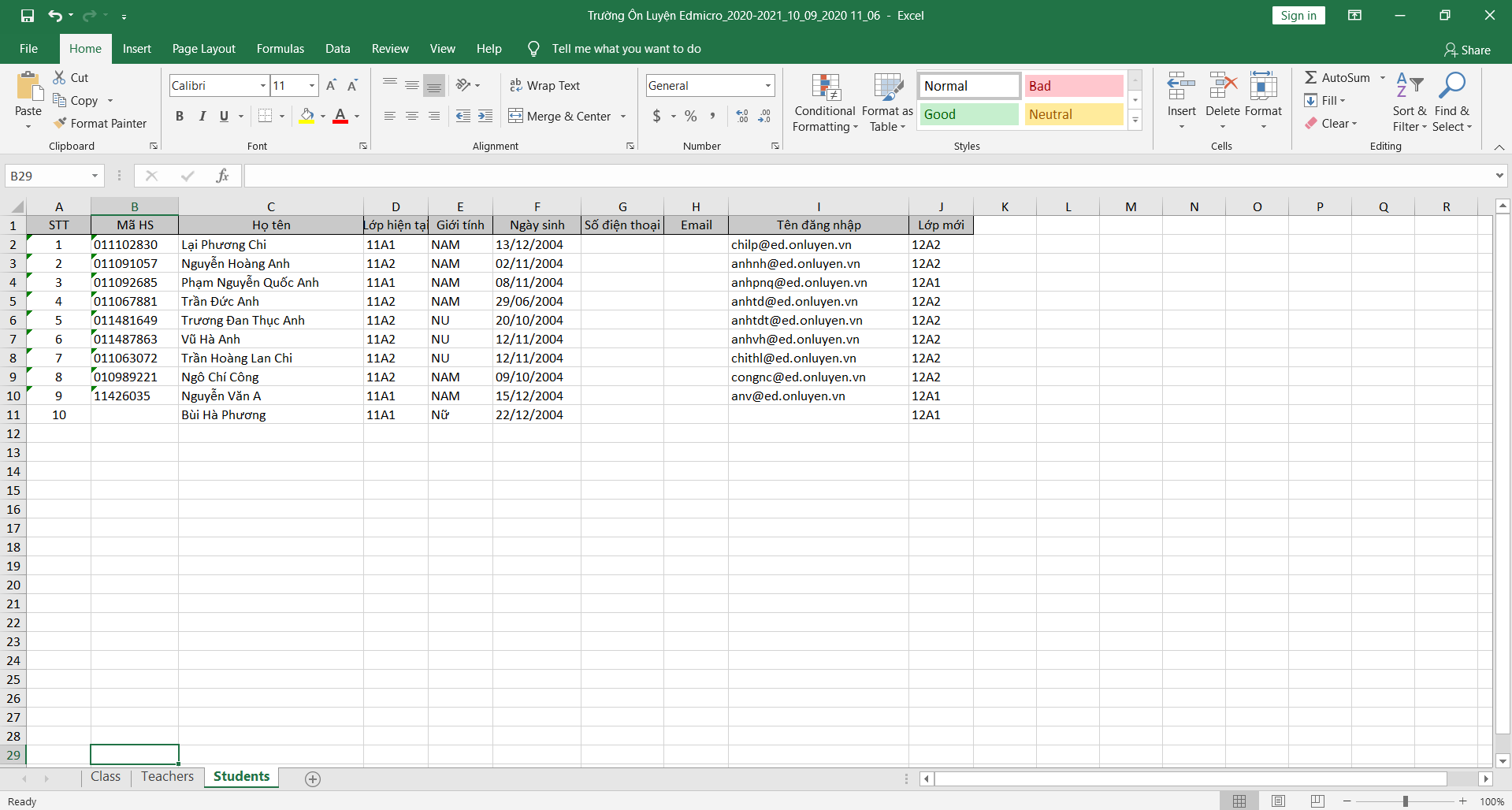Click the Format Painter brush
This screenshot has width=1512, height=810.
[100, 123]
